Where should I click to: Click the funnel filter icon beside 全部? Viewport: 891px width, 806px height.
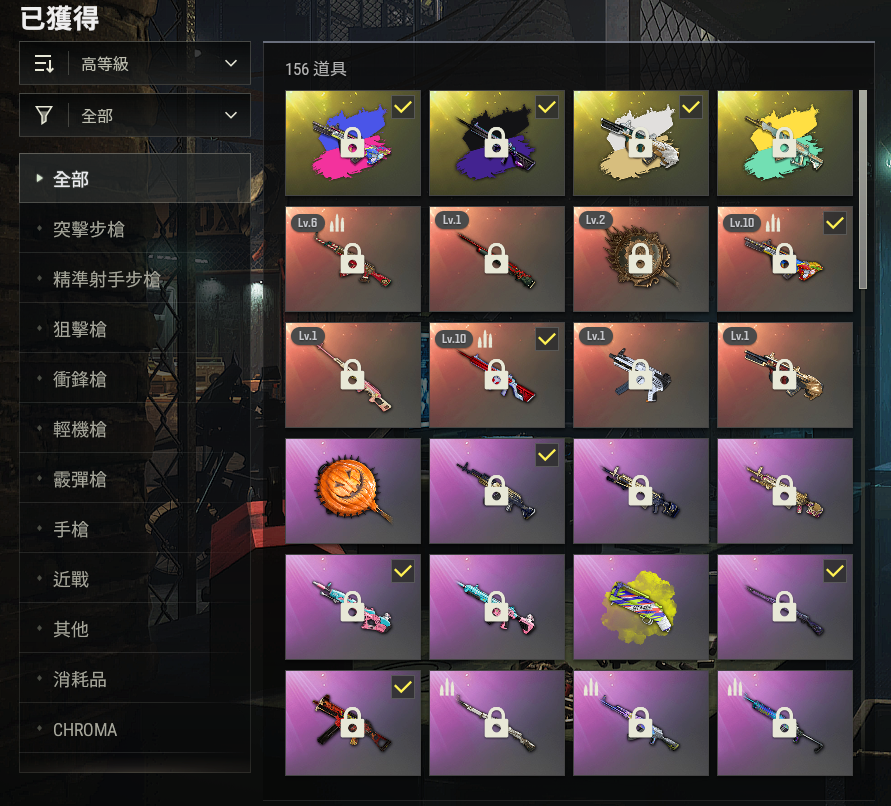pos(44,115)
